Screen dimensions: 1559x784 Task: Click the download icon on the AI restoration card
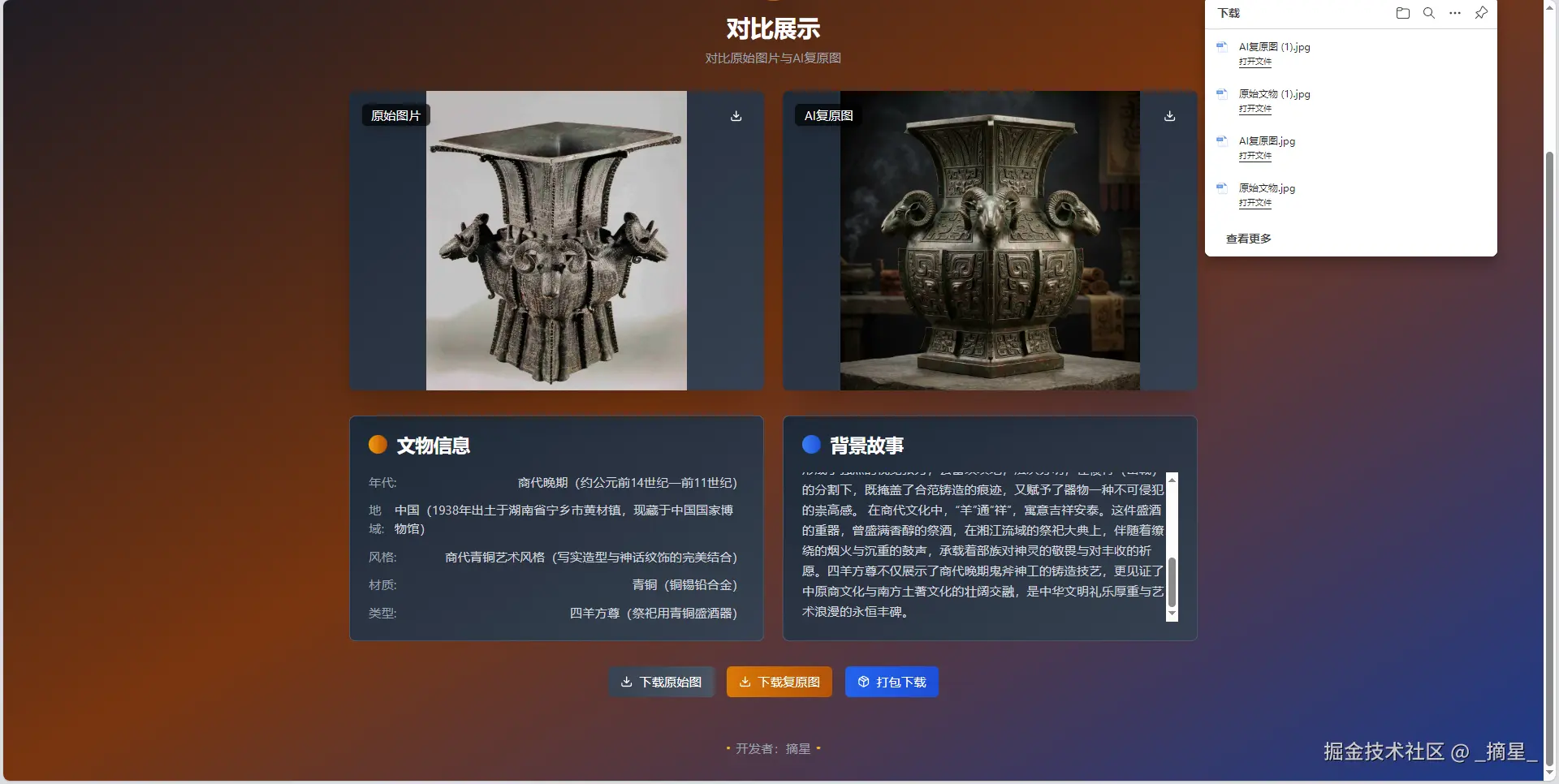pos(1169,116)
